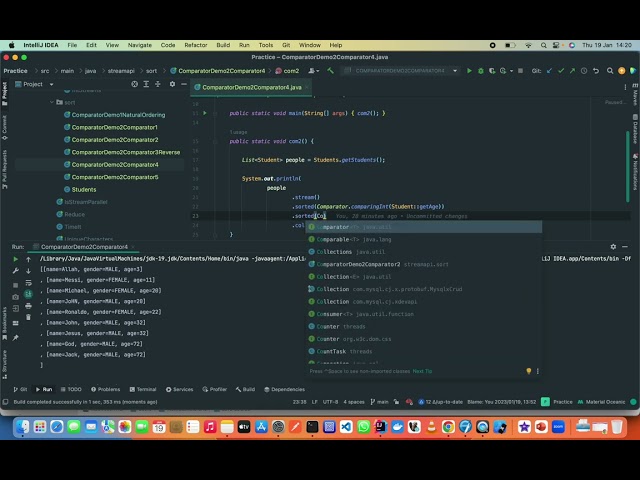Collapse all in the Project panel
The width and height of the screenshot is (640, 480).
click(158, 84)
